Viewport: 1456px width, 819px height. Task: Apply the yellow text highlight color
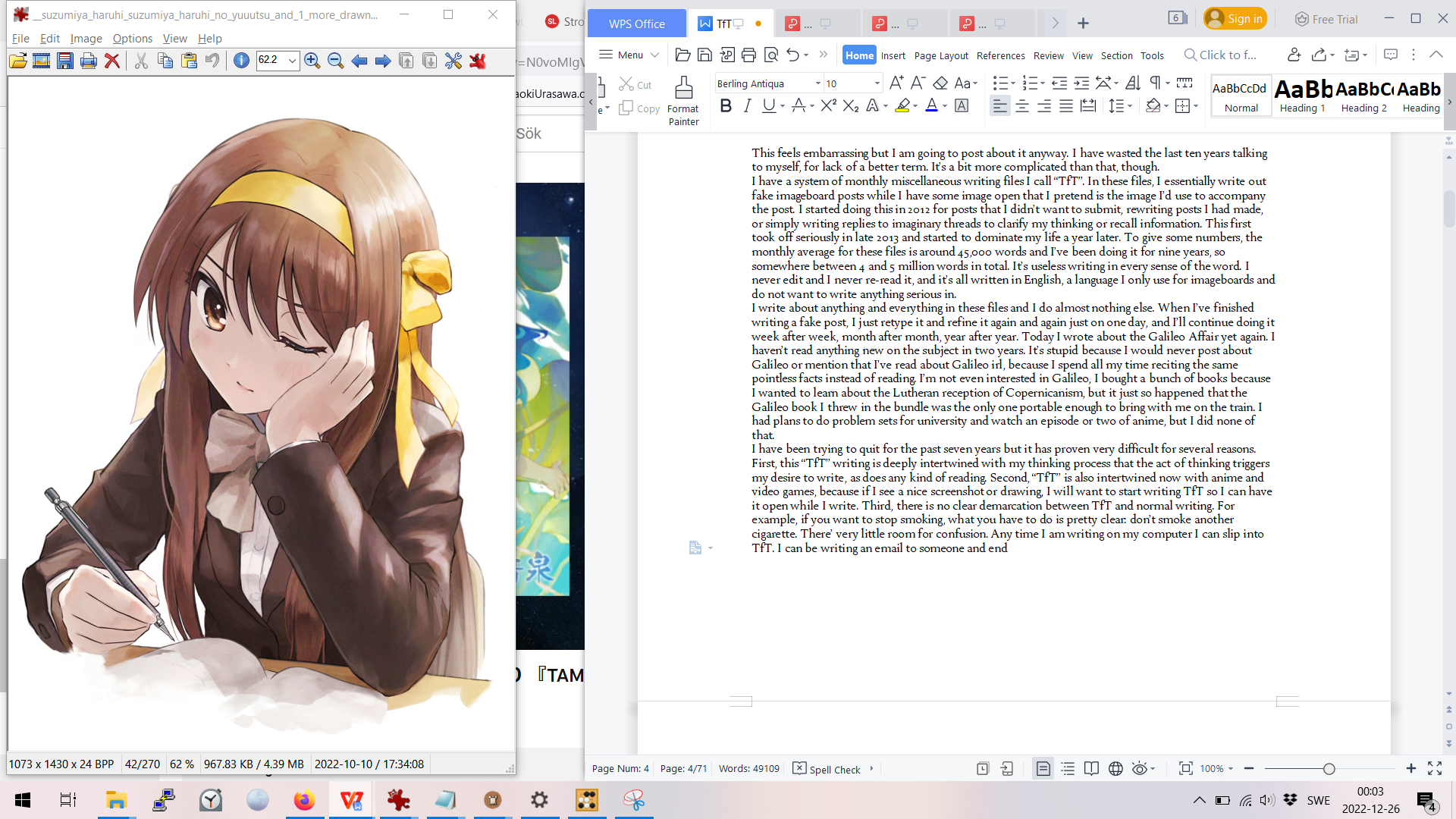902,106
